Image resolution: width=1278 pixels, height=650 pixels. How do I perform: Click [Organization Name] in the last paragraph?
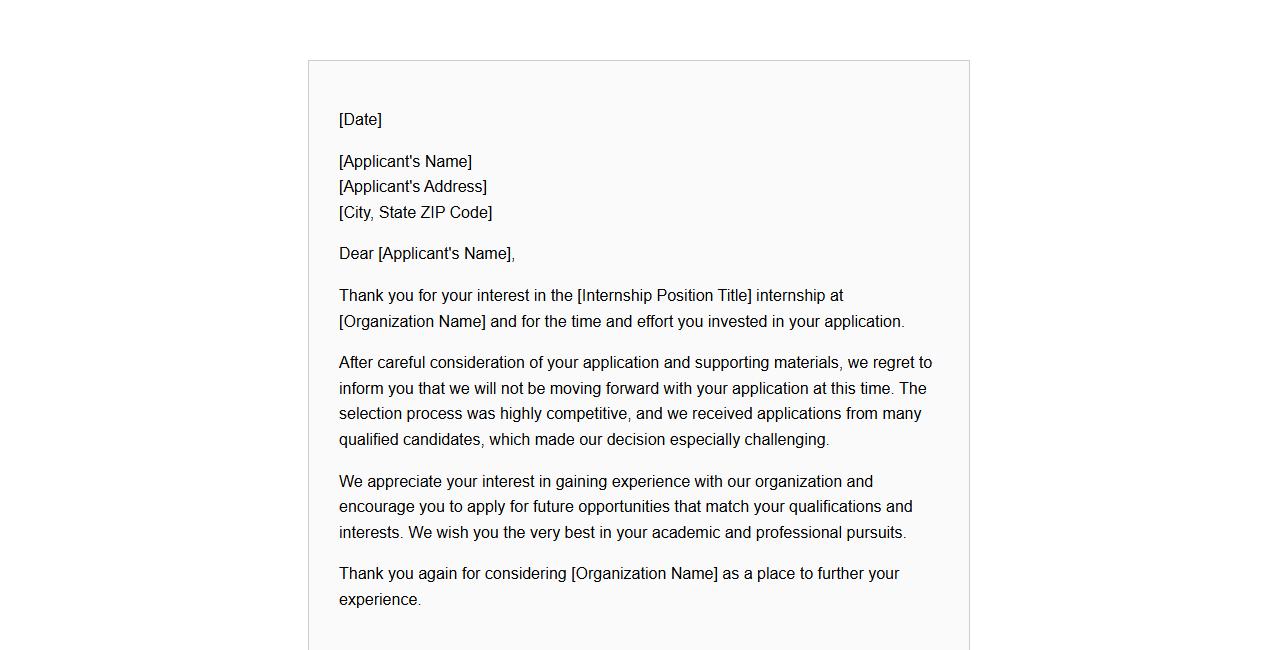pyautogui.click(x=644, y=574)
